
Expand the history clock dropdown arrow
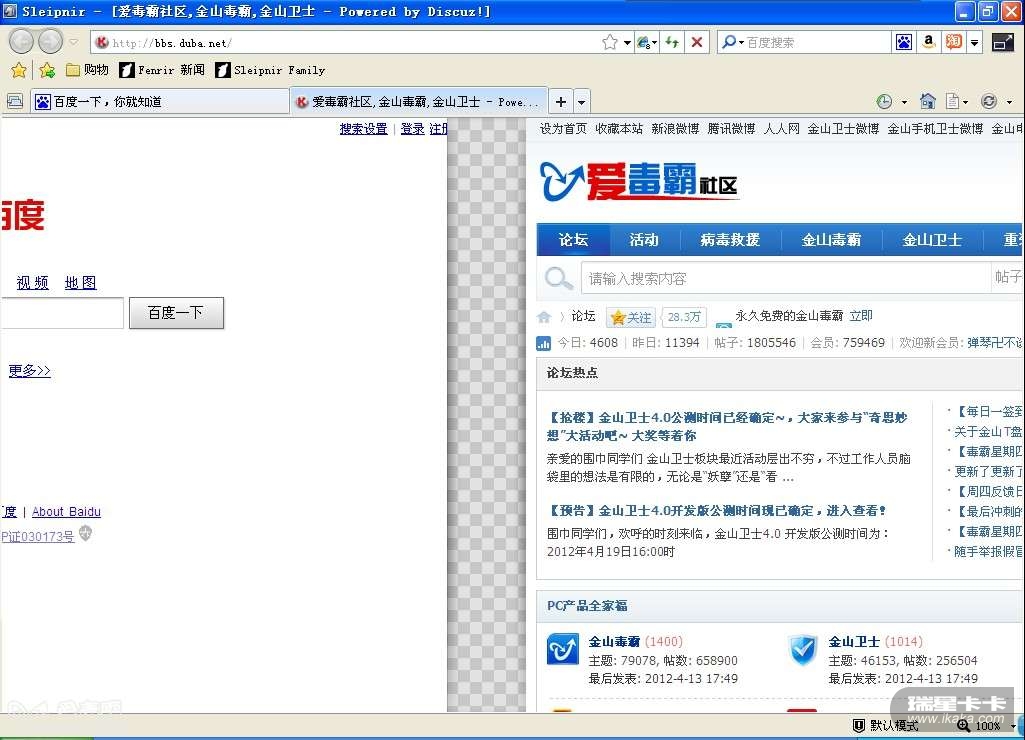(x=905, y=102)
